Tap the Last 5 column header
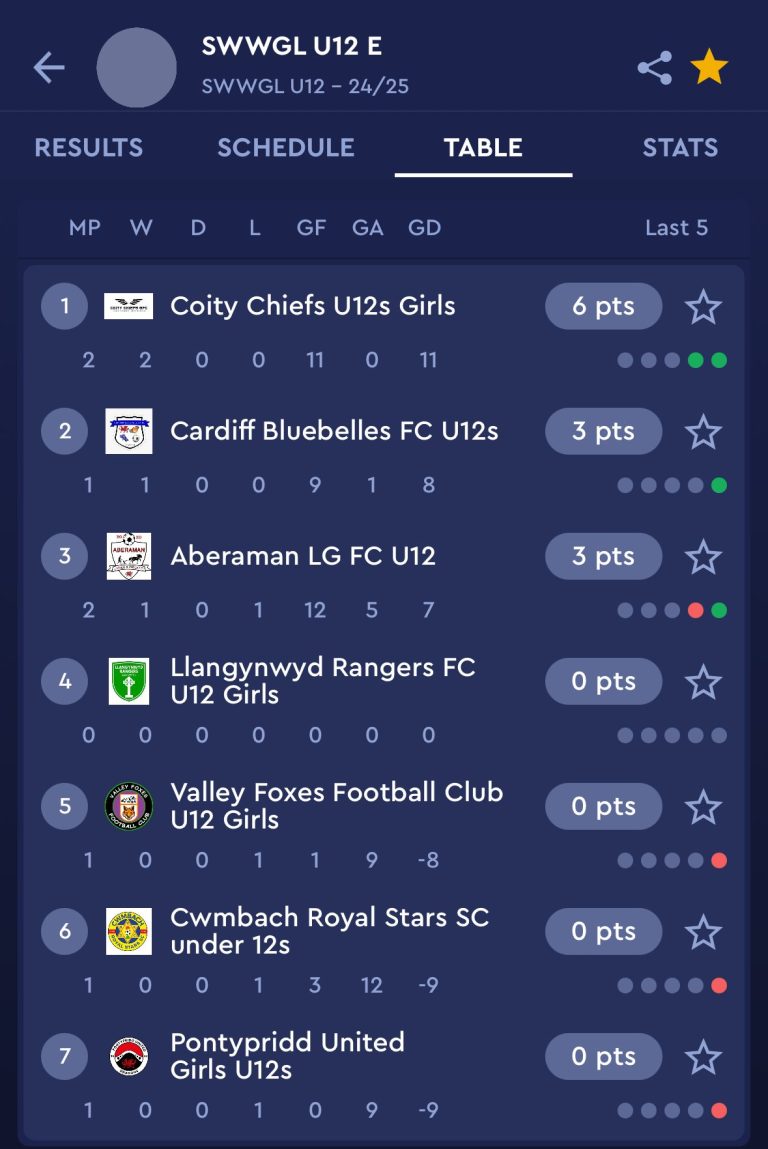This screenshot has height=1149, width=768. [676, 228]
